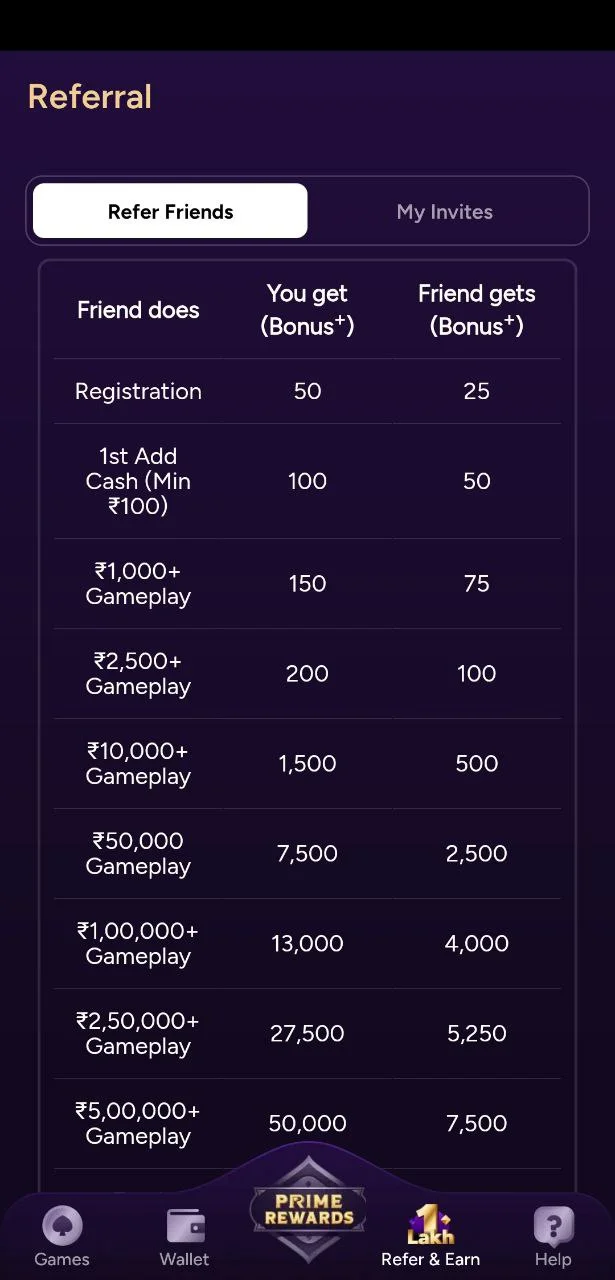Tap the 50,000 bonus value

307,1124
